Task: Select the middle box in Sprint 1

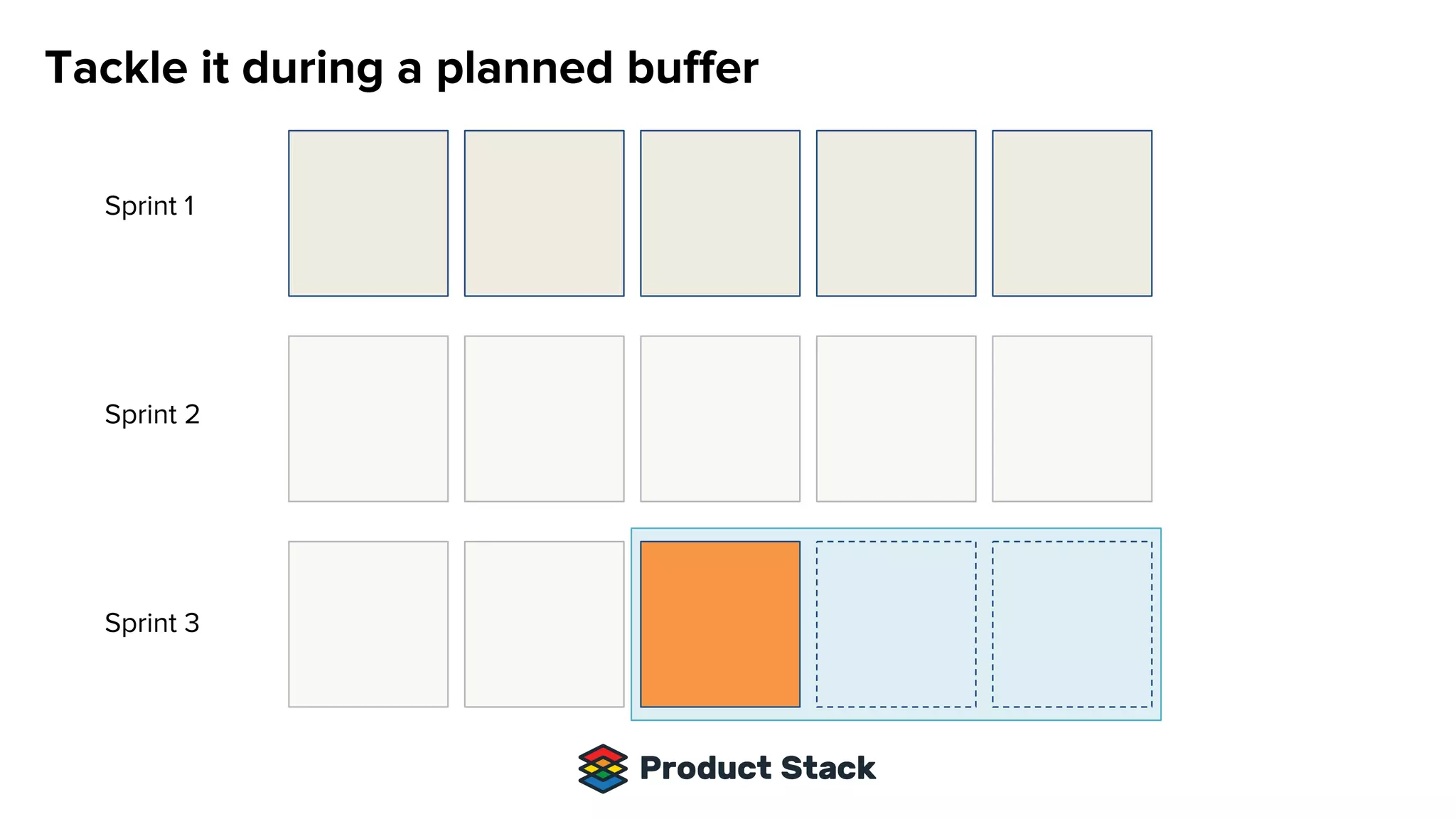Action: 719,213
